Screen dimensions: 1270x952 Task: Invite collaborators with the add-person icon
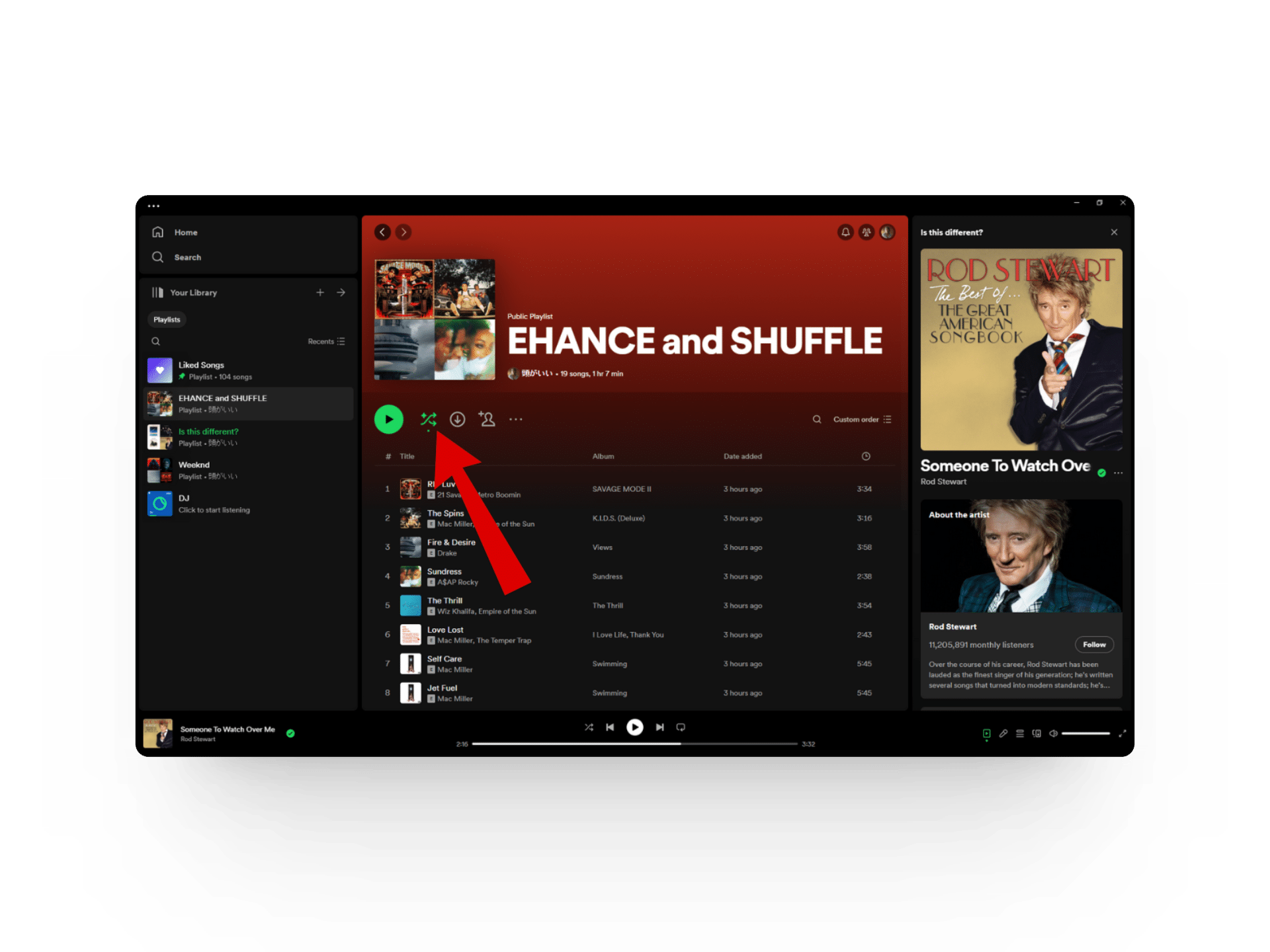coord(487,419)
